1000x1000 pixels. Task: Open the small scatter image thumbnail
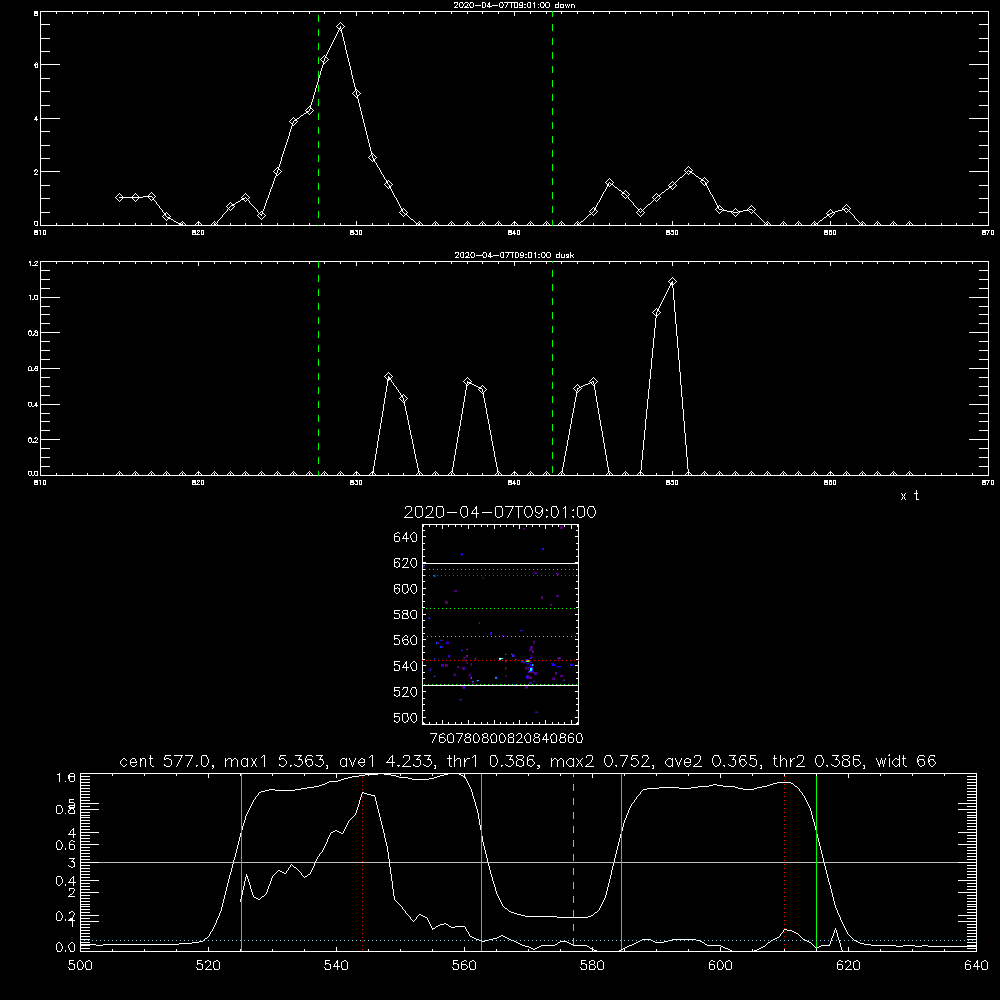(501, 624)
